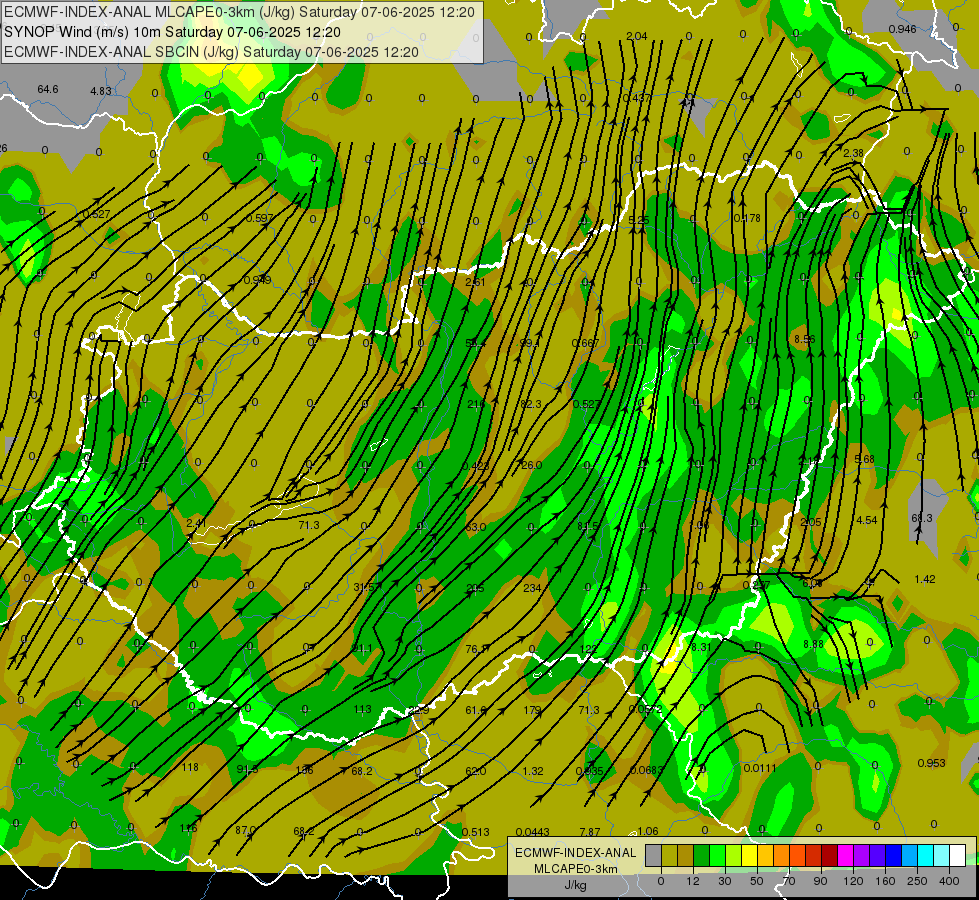The height and width of the screenshot is (900, 979).
Task: Click the map value 216
Action: pos(476,404)
